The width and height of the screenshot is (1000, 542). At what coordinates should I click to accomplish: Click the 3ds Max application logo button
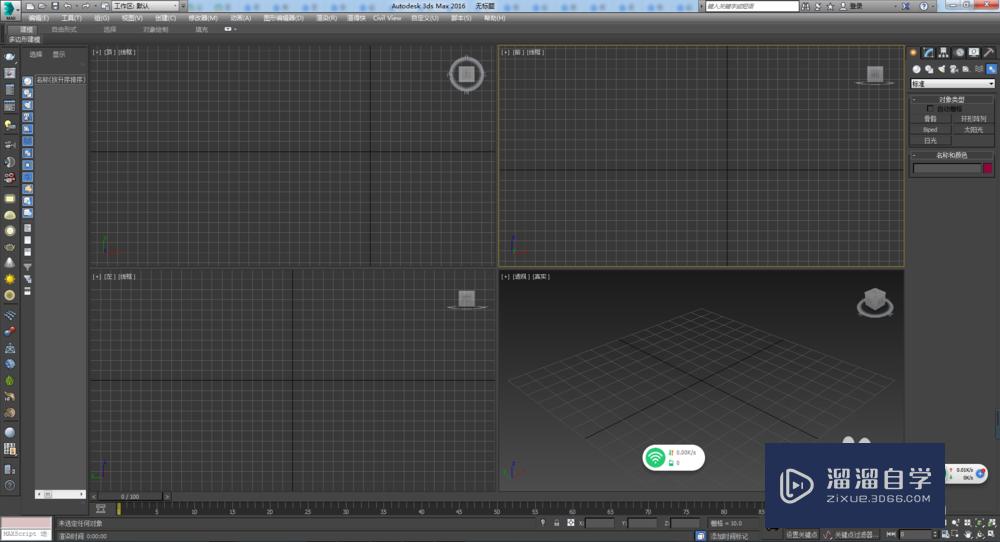[10, 8]
